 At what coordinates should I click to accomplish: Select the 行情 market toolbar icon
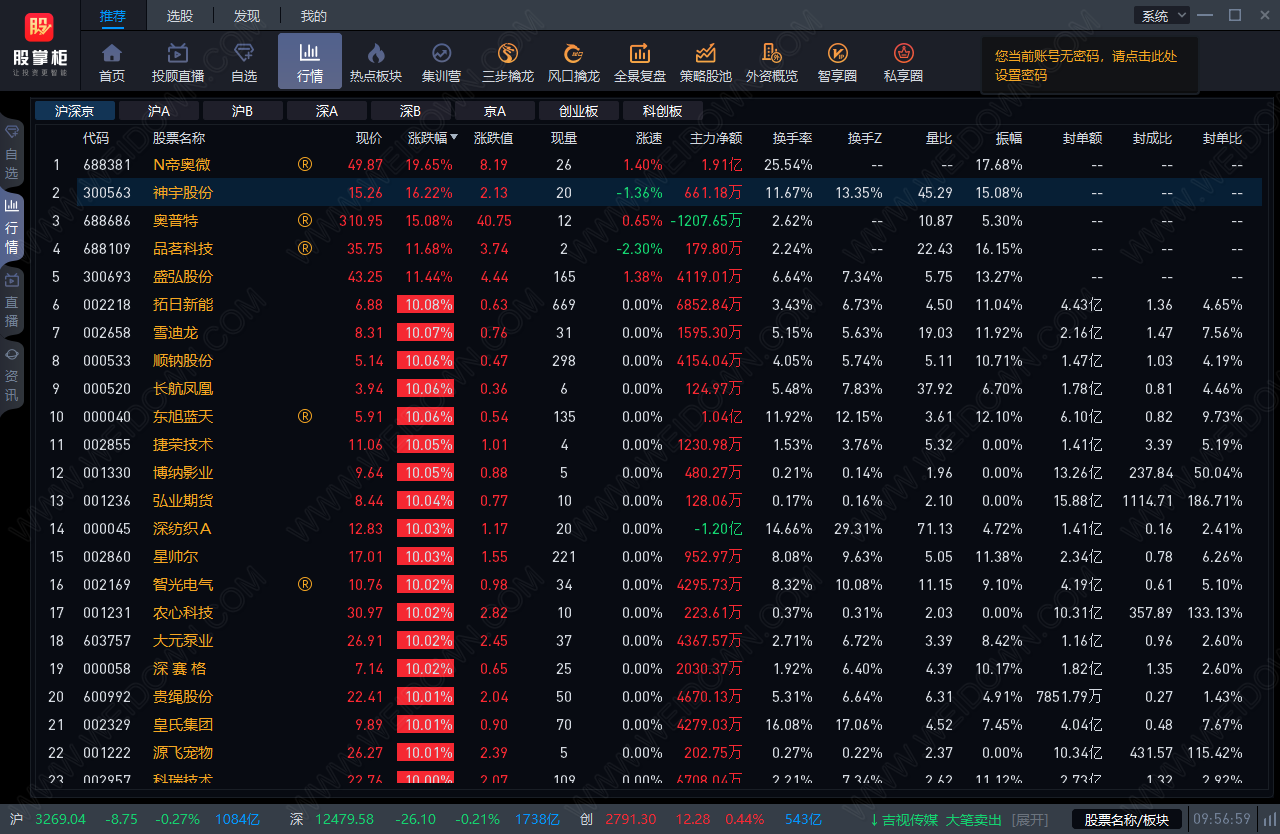(x=310, y=62)
